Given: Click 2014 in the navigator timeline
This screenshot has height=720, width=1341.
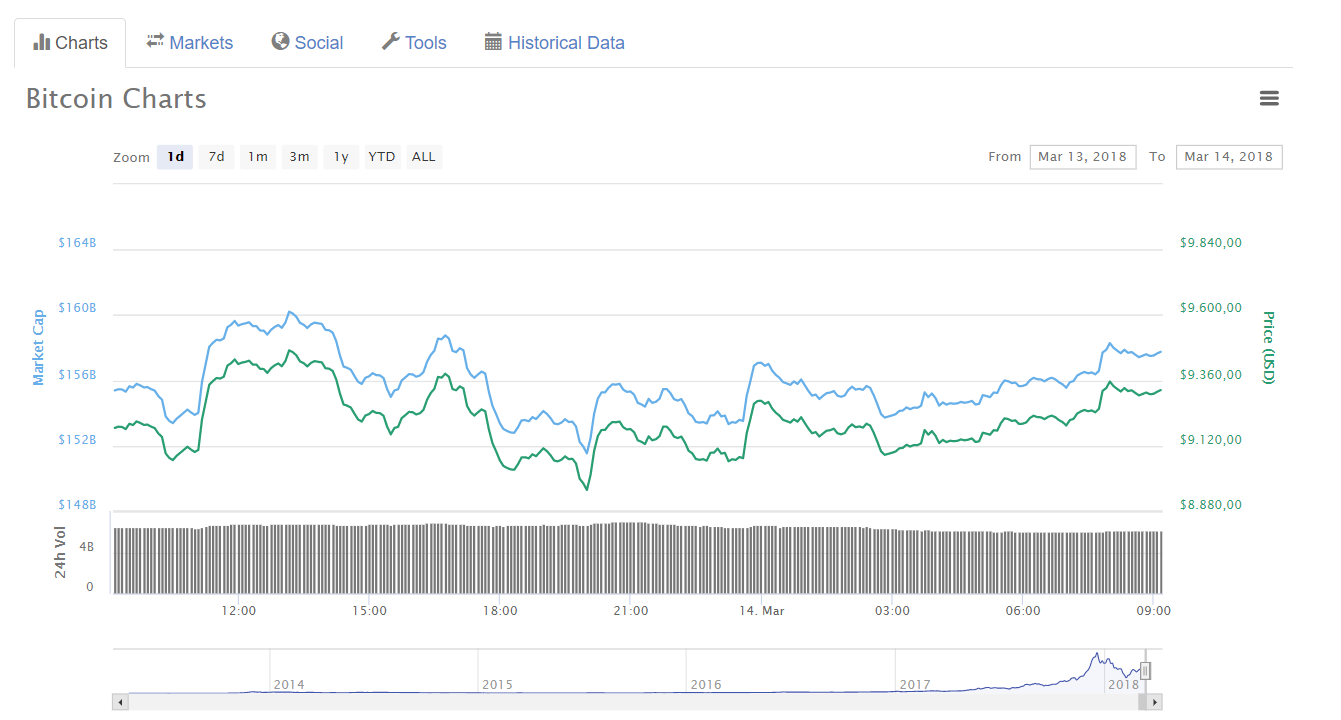Looking at the screenshot, I should point(289,685).
